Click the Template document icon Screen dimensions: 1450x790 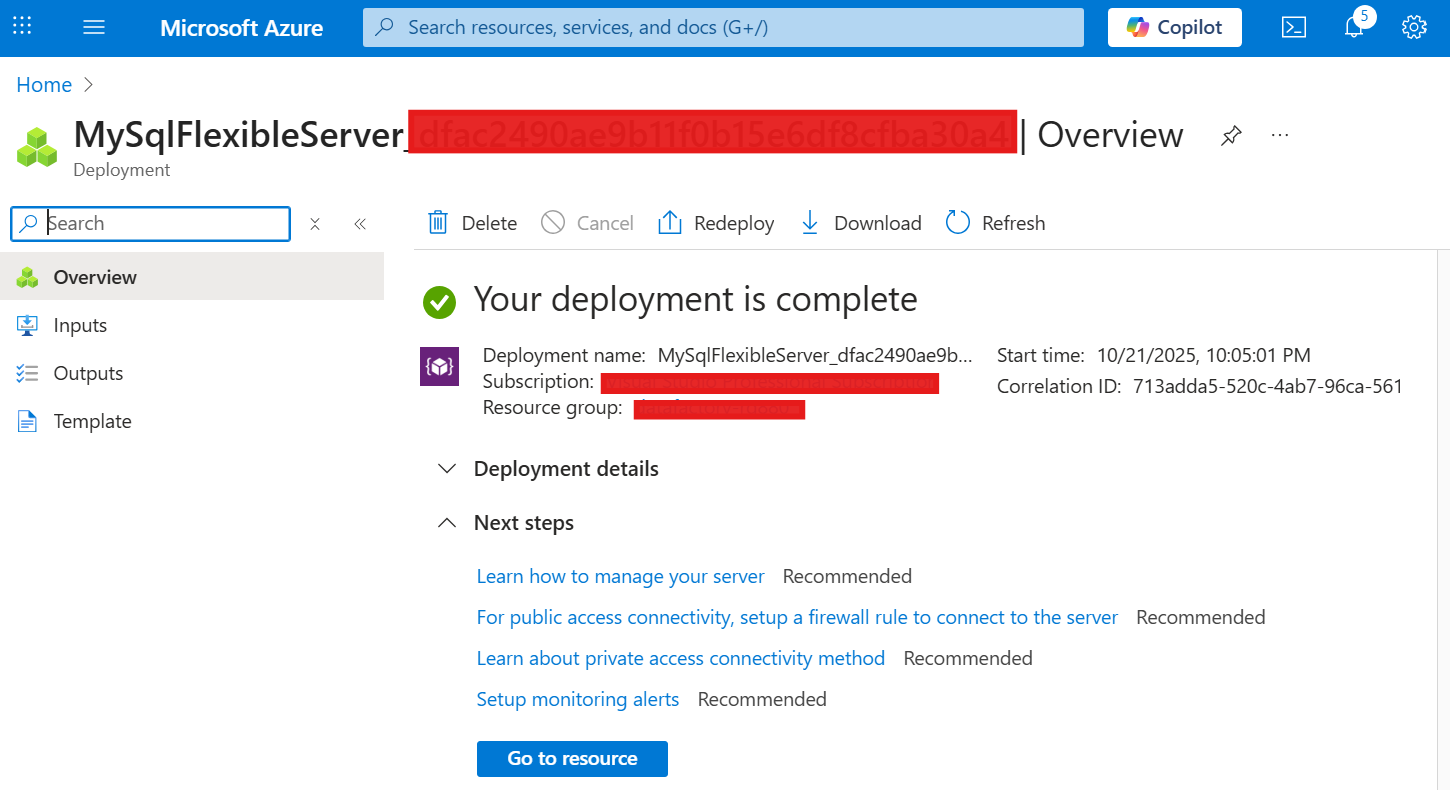pos(27,421)
